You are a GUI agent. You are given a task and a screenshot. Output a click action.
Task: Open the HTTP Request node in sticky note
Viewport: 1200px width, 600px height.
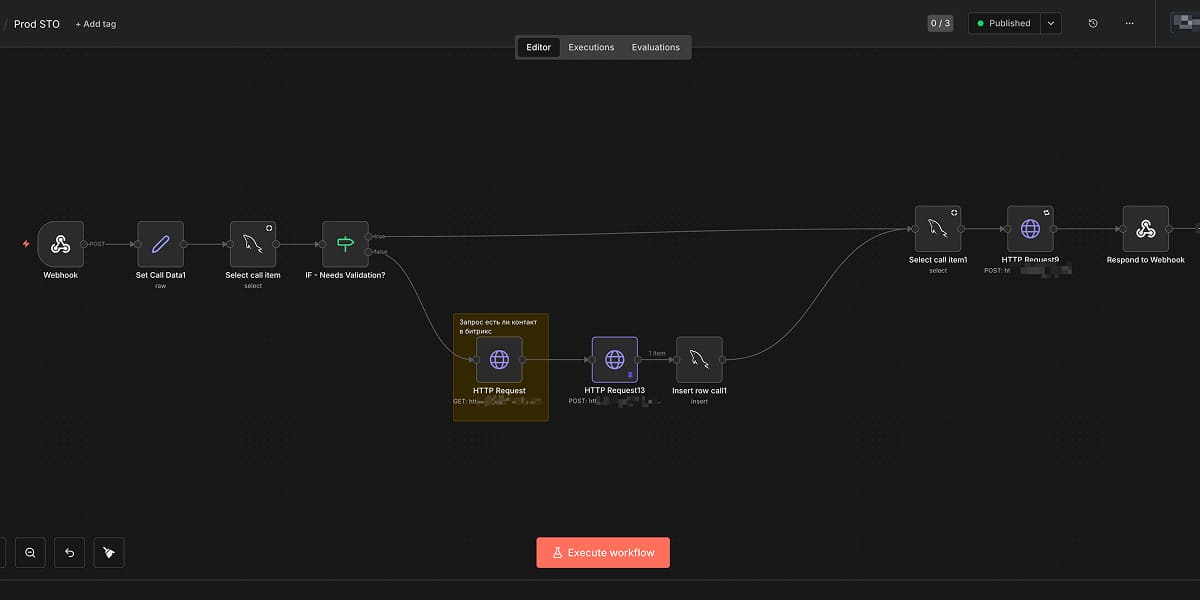[499, 359]
